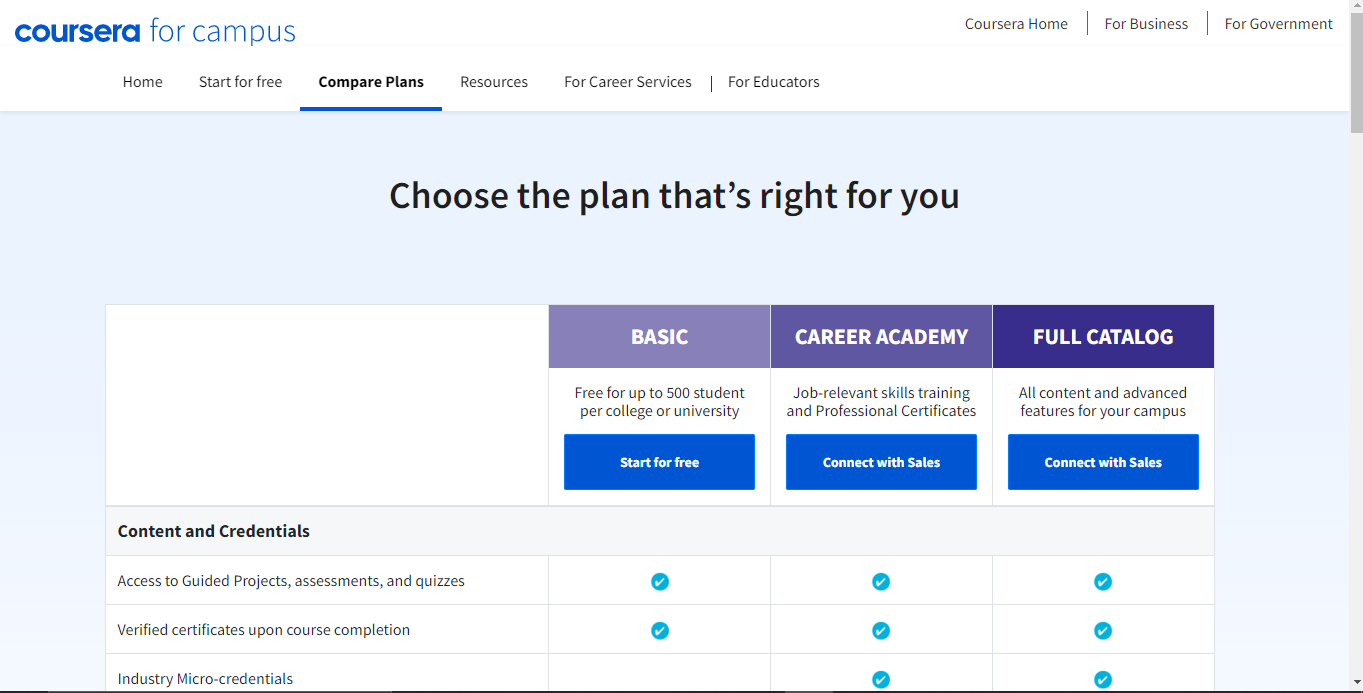Visit the Coursera Home link
Image resolution: width=1363 pixels, height=693 pixels.
(x=1016, y=24)
